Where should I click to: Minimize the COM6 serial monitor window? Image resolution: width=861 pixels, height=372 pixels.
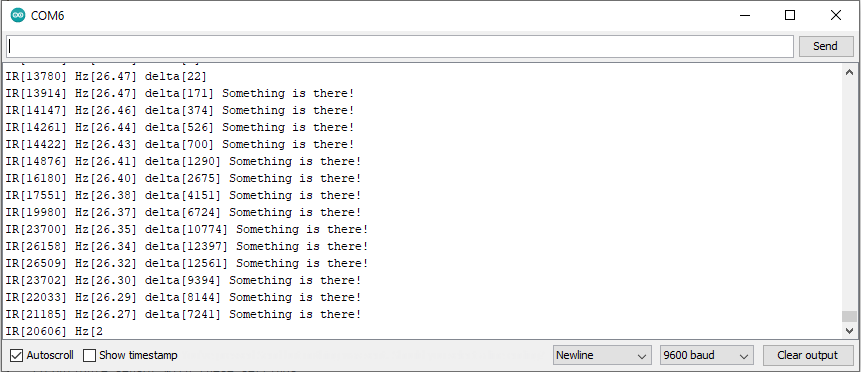pos(745,15)
